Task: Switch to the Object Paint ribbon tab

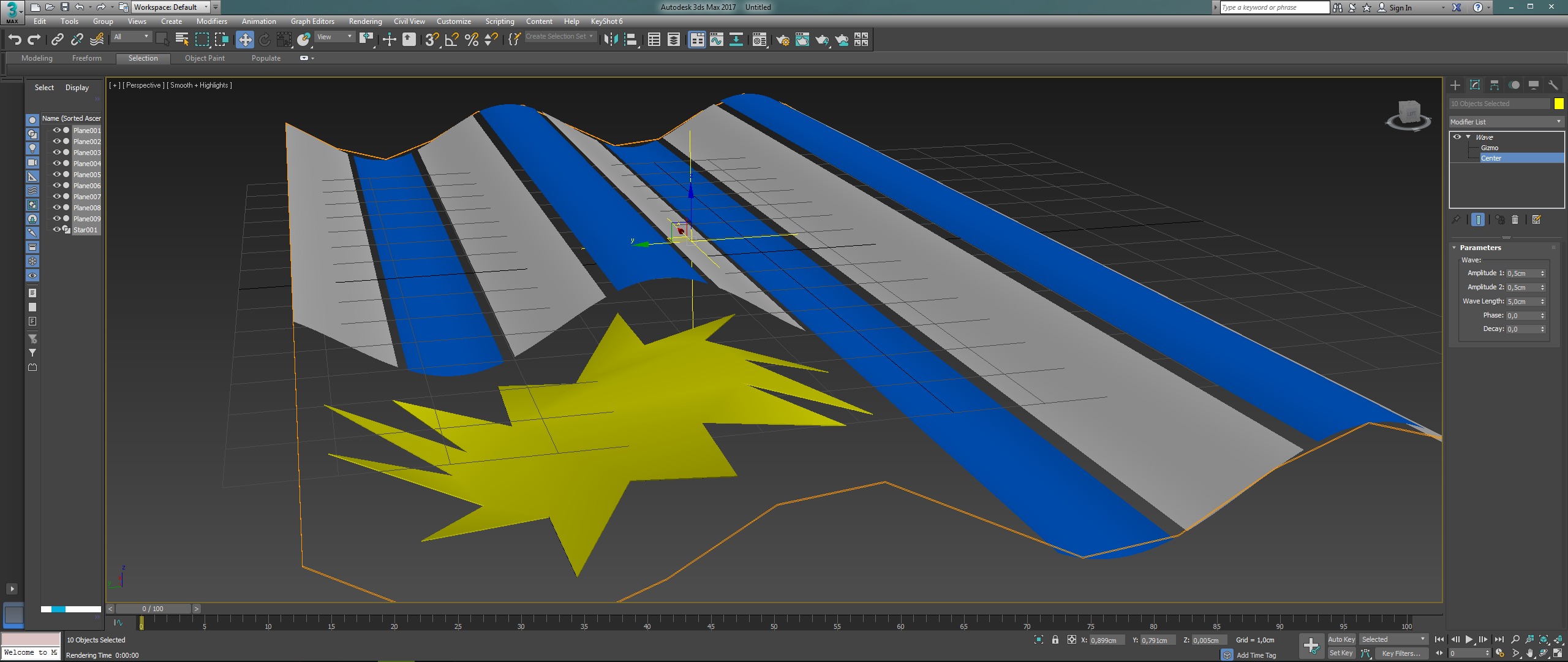Action: tap(205, 58)
